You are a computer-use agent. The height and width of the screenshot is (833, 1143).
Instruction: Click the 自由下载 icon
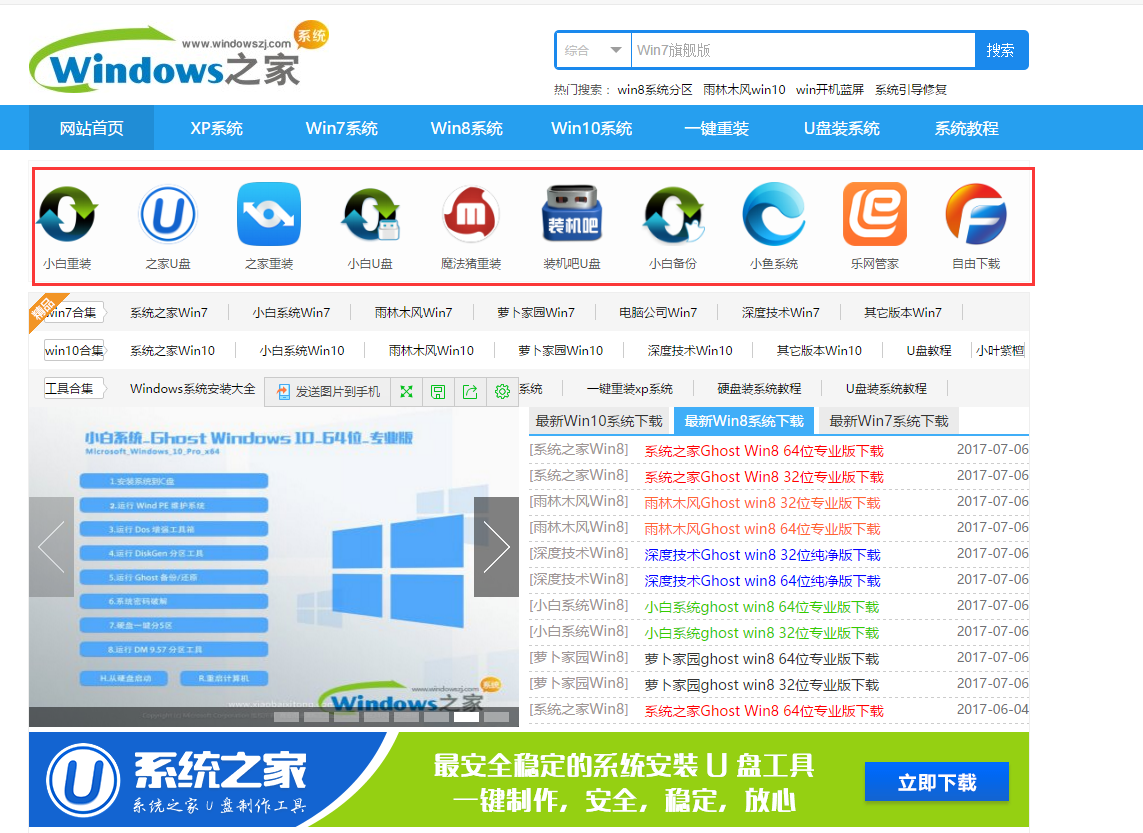(975, 213)
